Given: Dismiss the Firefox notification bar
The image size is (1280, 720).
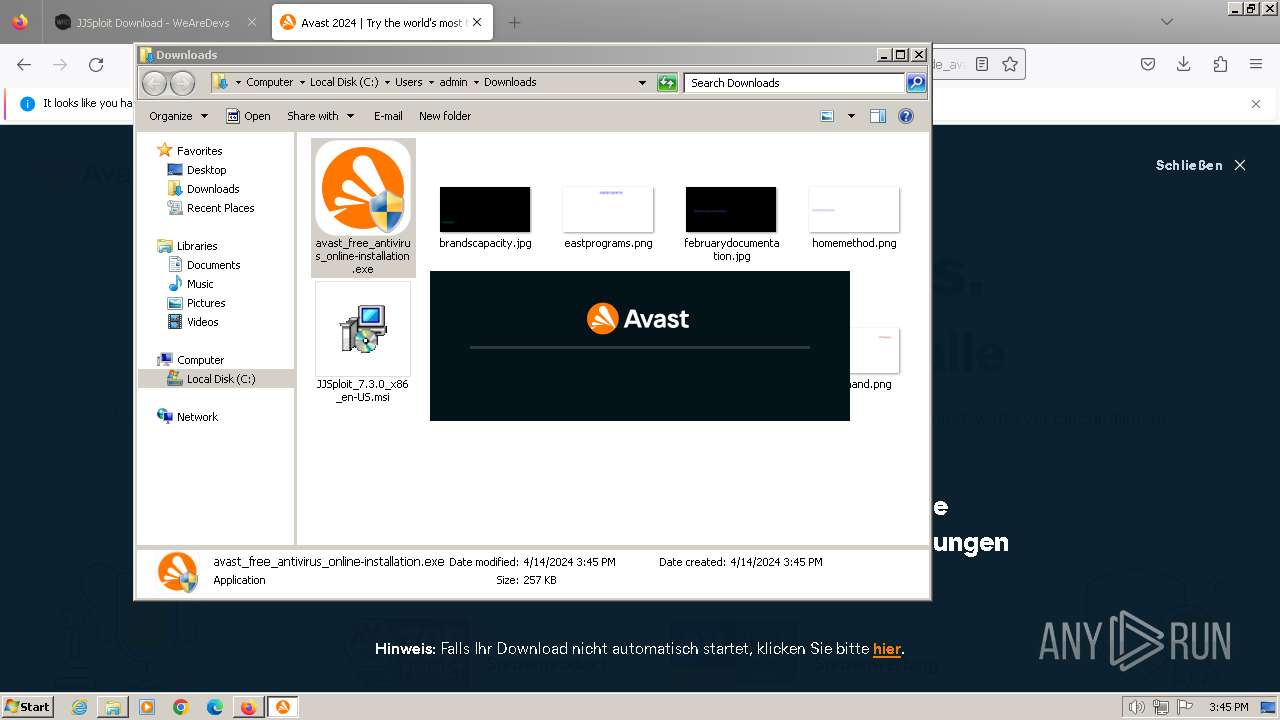Looking at the screenshot, I should coord(1256,103).
